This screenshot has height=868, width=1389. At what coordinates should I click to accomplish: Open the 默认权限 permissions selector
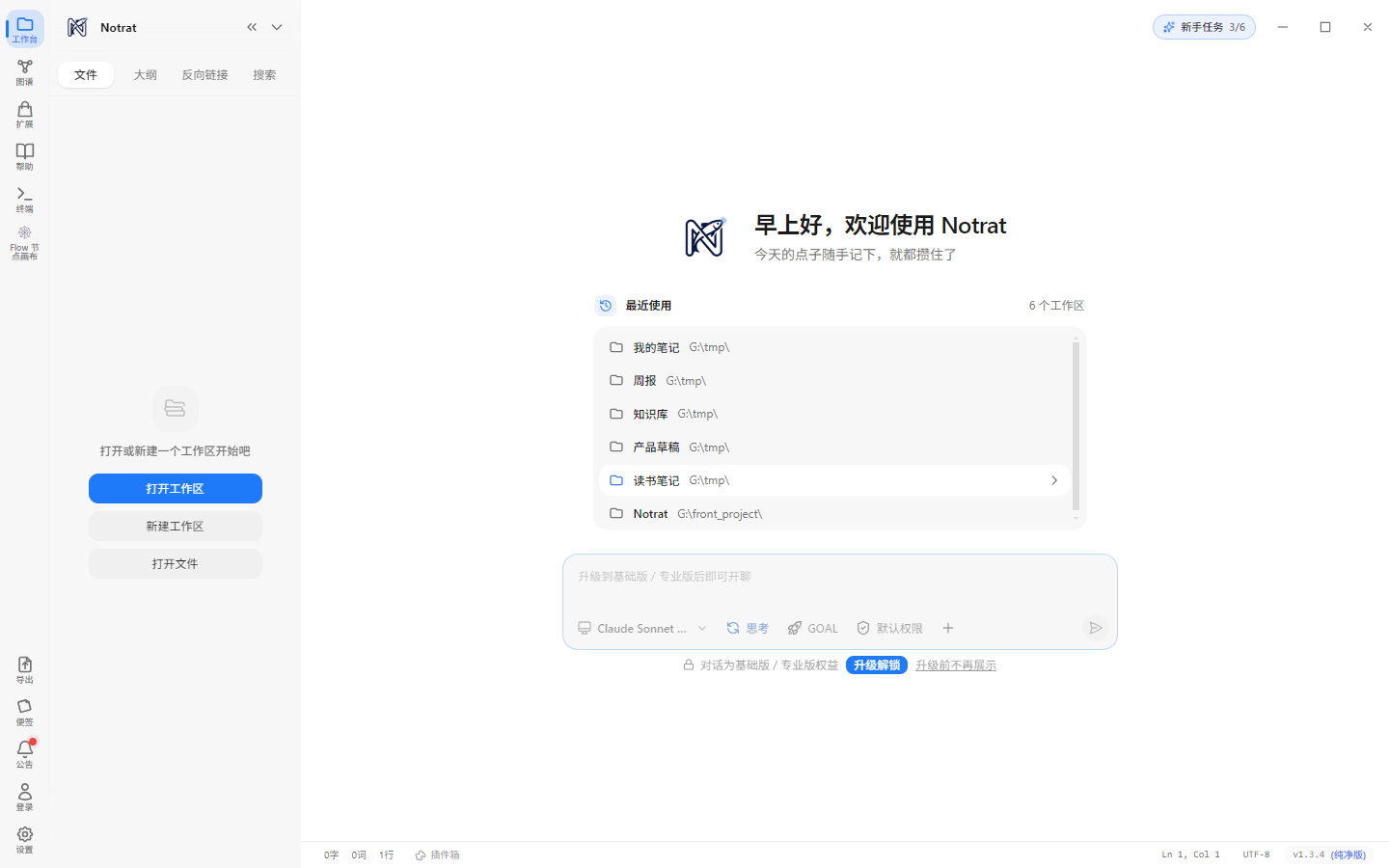click(x=889, y=628)
